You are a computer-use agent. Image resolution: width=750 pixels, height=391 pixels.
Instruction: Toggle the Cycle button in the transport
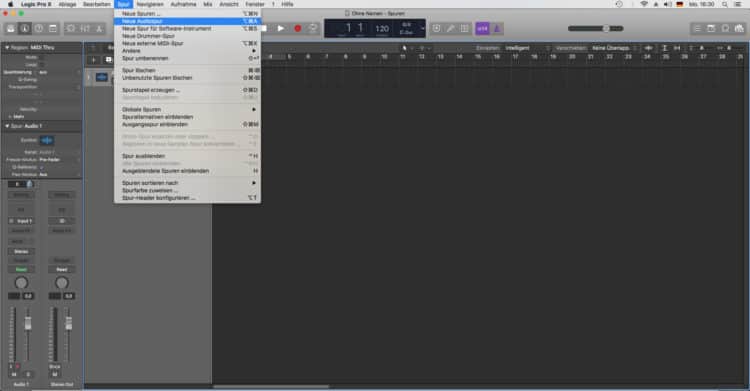[x=313, y=28]
